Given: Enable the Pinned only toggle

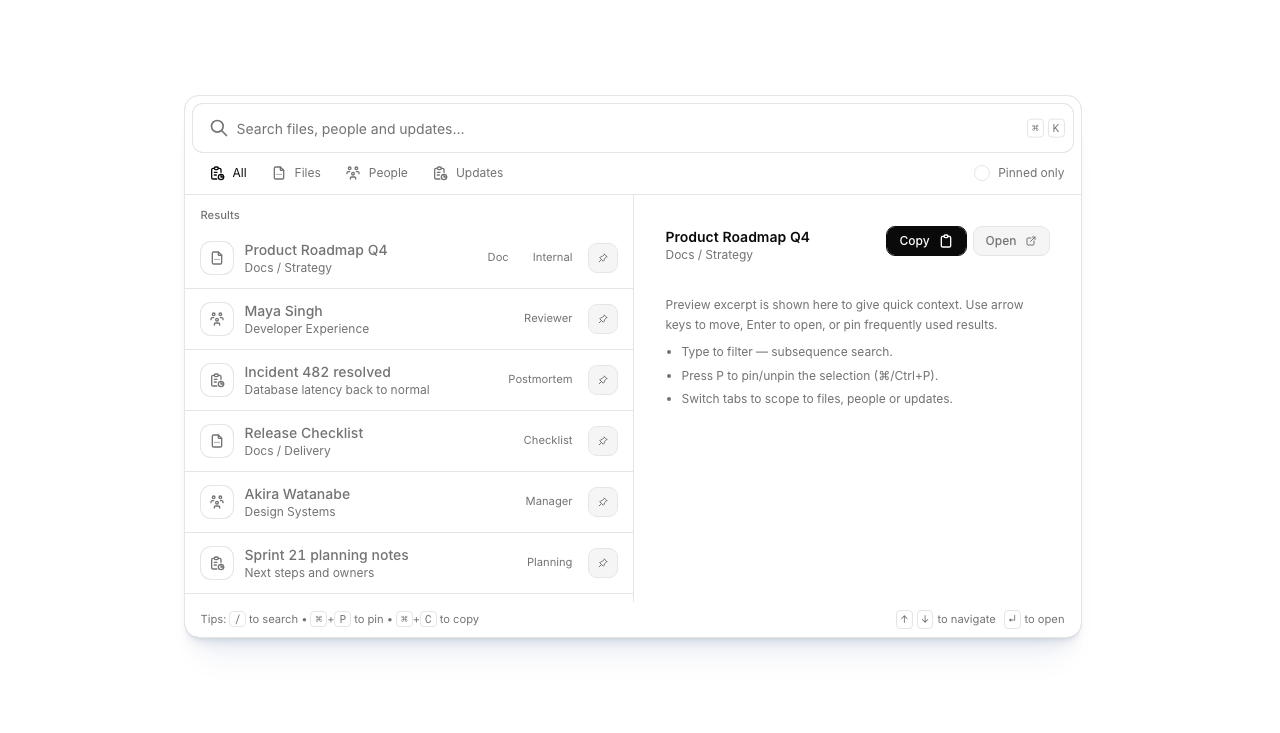Looking at the screenshot, I should point(982,173).
